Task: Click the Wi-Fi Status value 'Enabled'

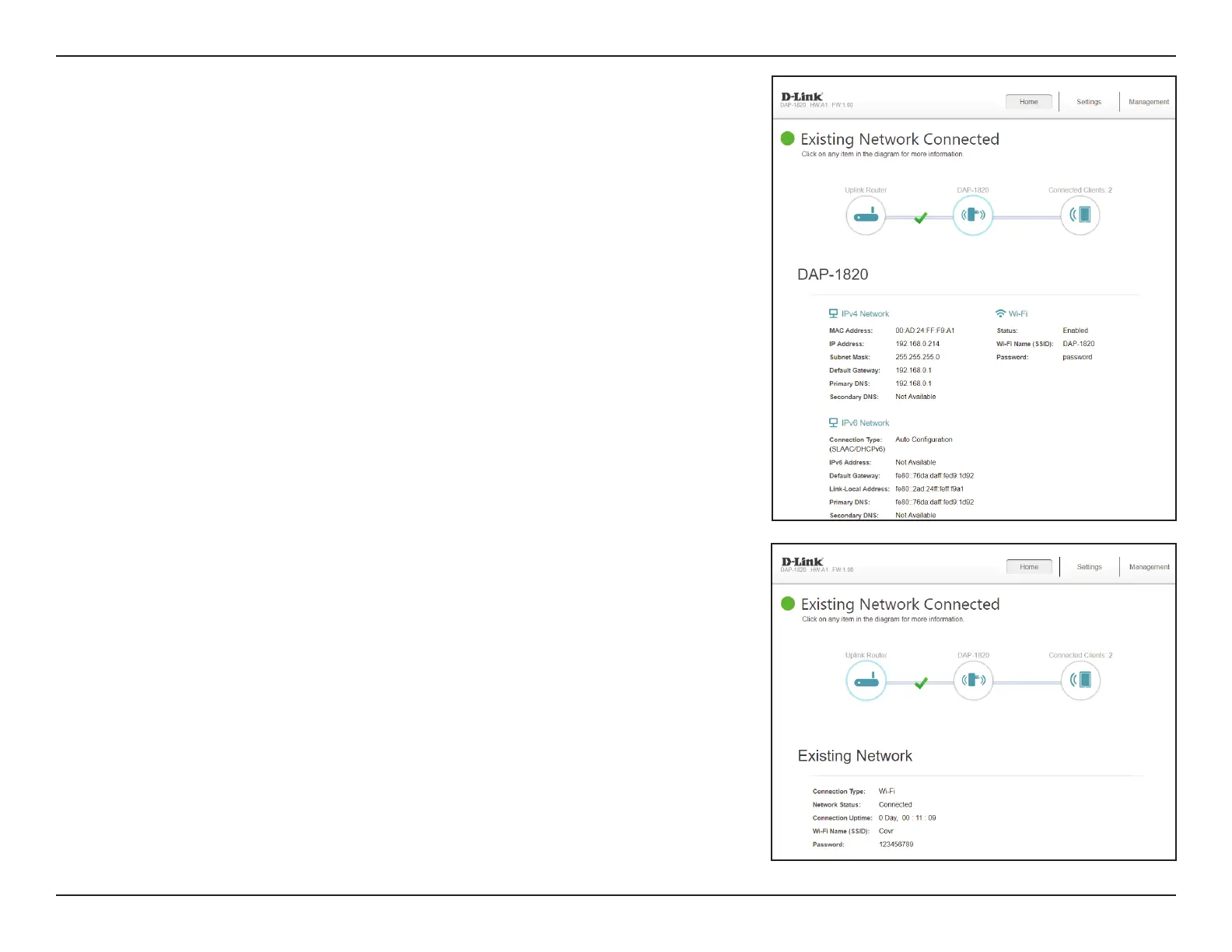Action: [x=1076, y=331]
